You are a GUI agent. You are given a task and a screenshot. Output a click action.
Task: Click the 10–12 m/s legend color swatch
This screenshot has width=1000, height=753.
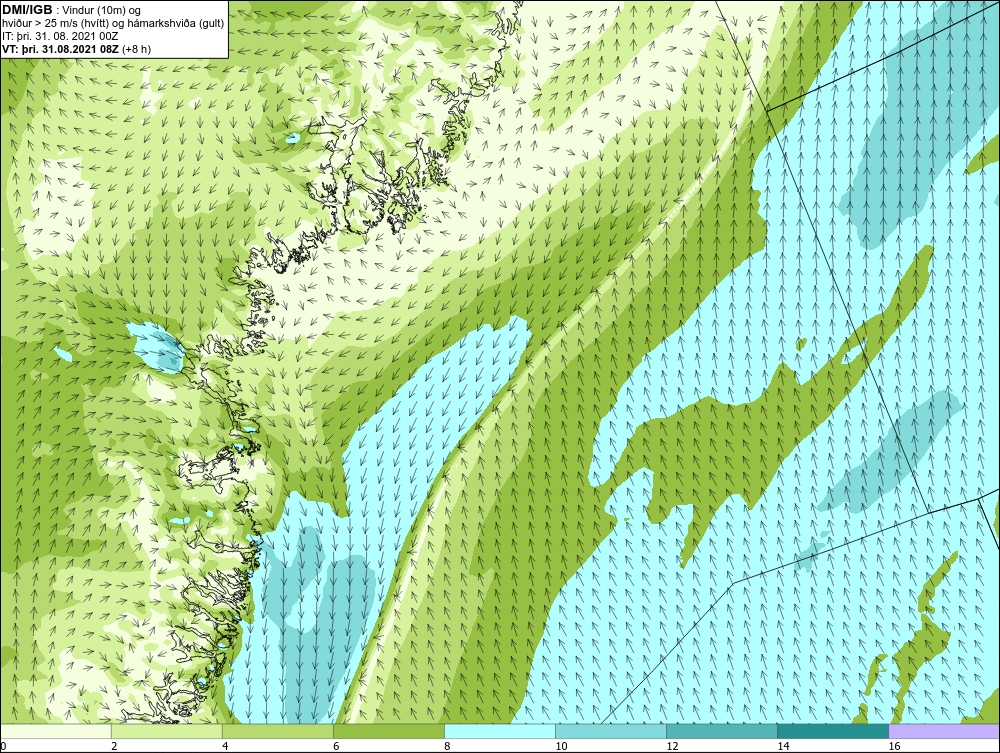coord(611,731)
